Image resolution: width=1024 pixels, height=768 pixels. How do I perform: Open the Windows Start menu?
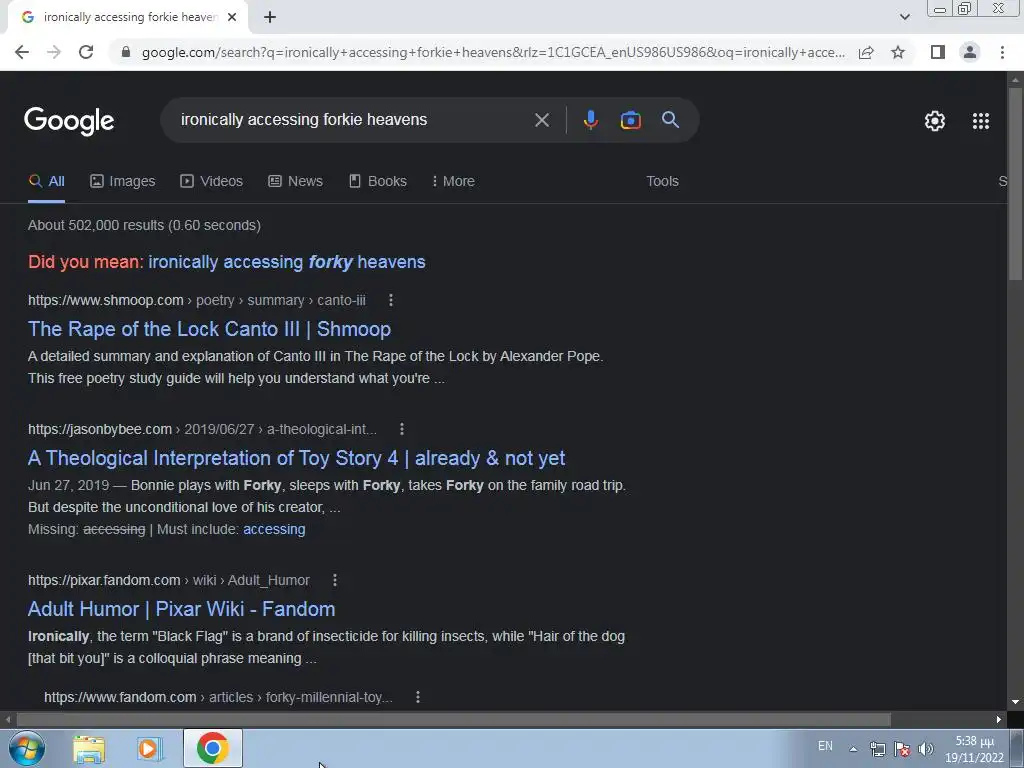(26, 748)
